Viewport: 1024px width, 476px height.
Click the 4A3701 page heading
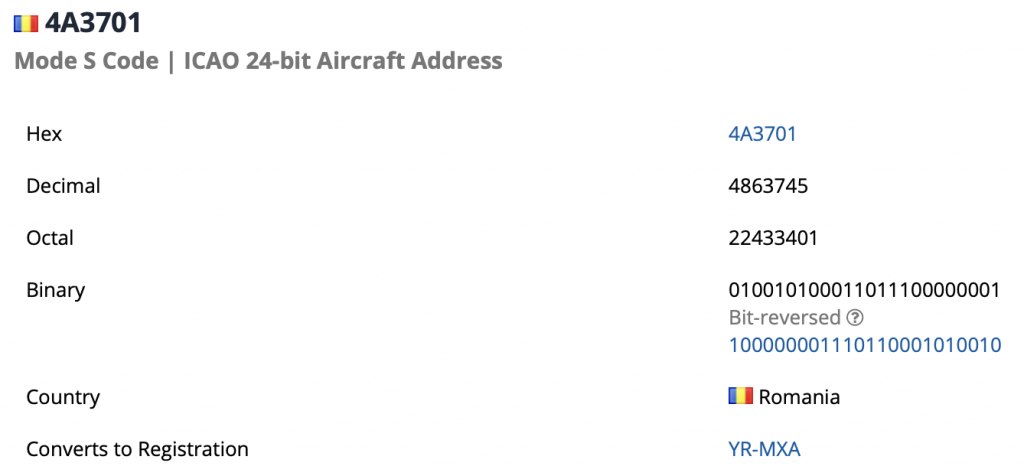93,24
